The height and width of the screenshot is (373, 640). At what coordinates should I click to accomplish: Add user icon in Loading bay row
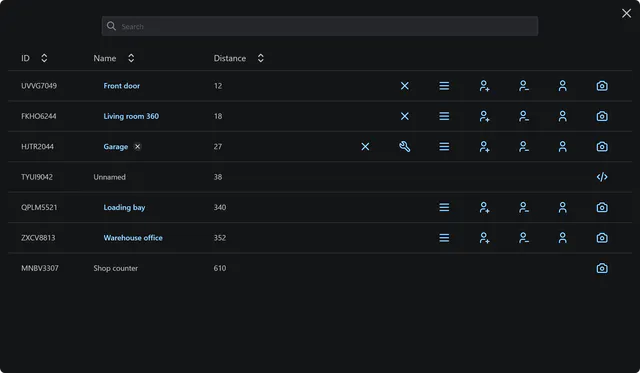484,207
